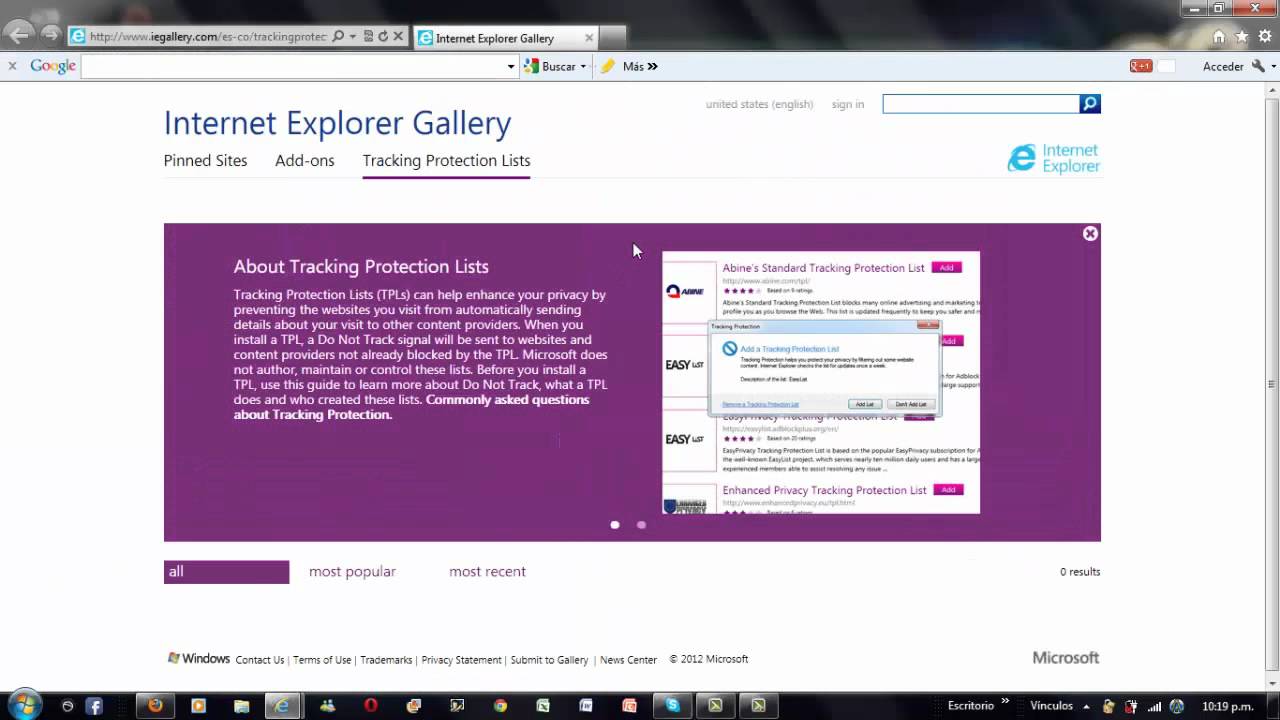This screenshot has width=1280, height=720.
Task: Expand the Escritorio toolbar chevron
Action: (1005, 702)
